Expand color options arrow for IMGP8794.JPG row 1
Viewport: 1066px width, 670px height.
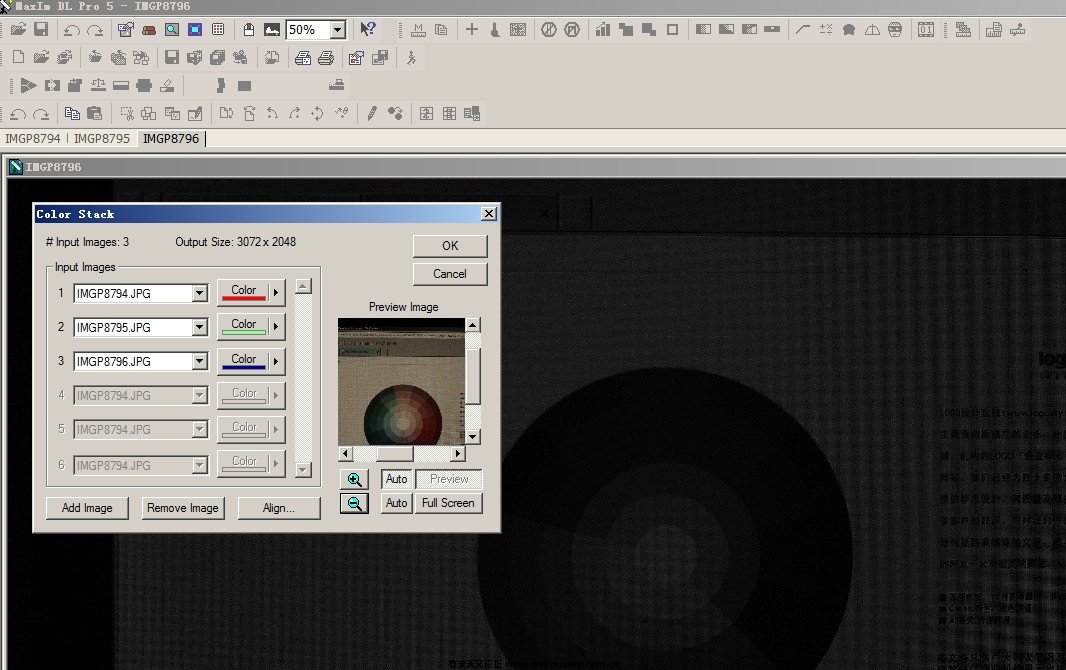coord(276,293)
